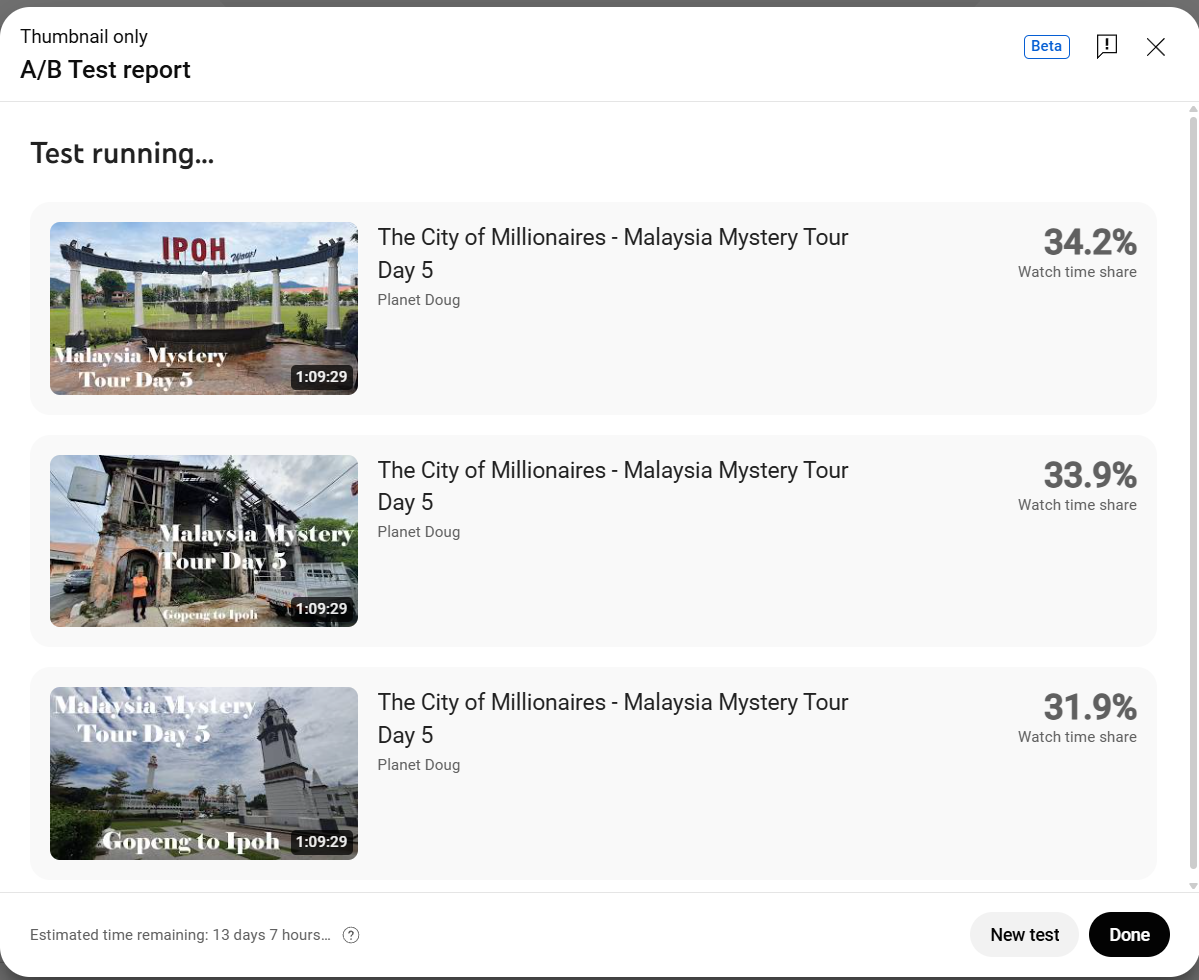Click the duration badge on first thumbnail
The width and height of the screenshot is (1199, 980).
coord(321,377)
